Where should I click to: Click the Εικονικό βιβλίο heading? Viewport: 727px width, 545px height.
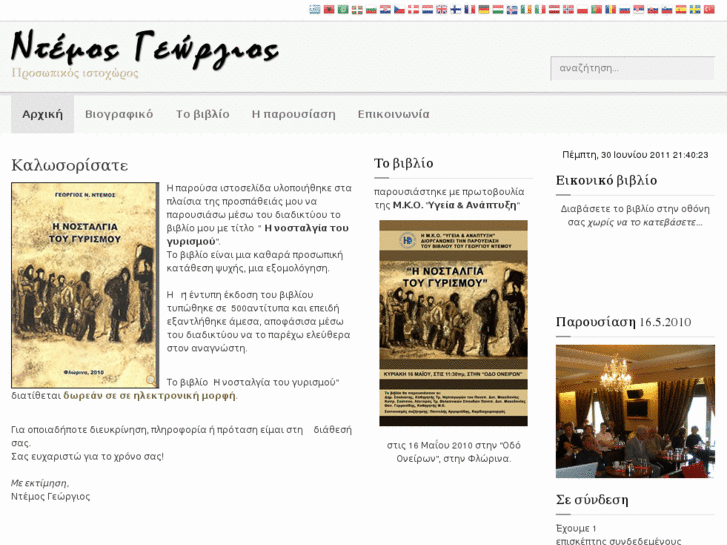[606, 180]
